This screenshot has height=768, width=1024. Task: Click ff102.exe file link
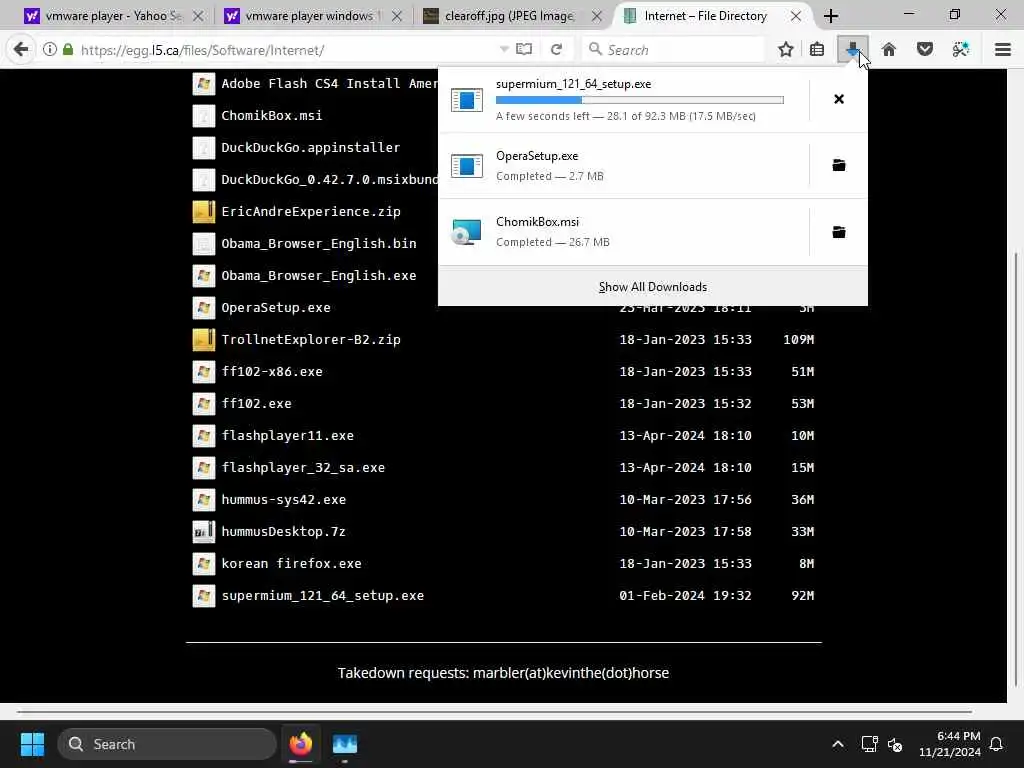point(256,404)
